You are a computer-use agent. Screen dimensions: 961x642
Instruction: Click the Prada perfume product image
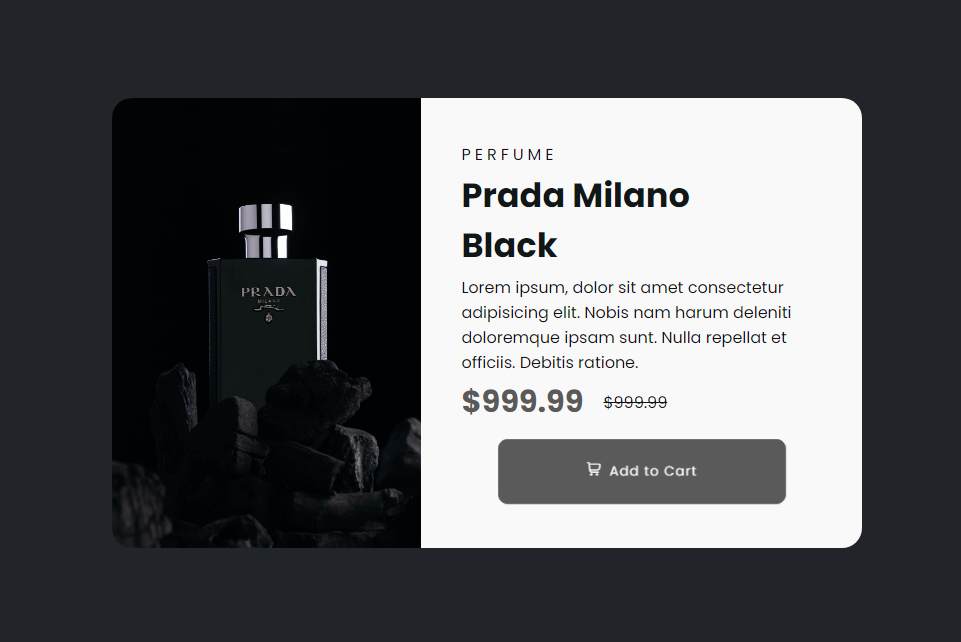pos(266,322)
